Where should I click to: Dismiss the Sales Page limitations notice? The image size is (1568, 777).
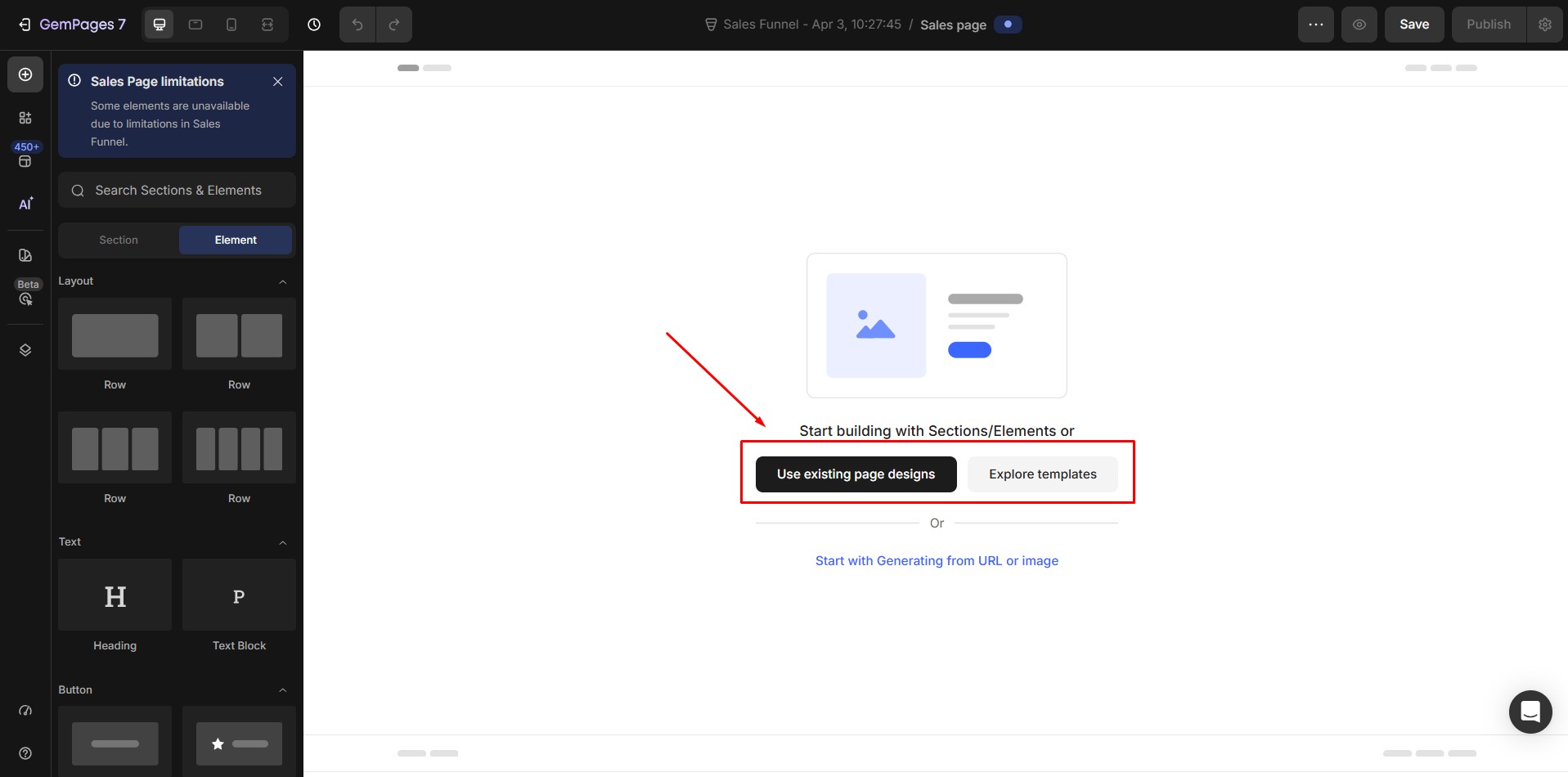point(277,82)
